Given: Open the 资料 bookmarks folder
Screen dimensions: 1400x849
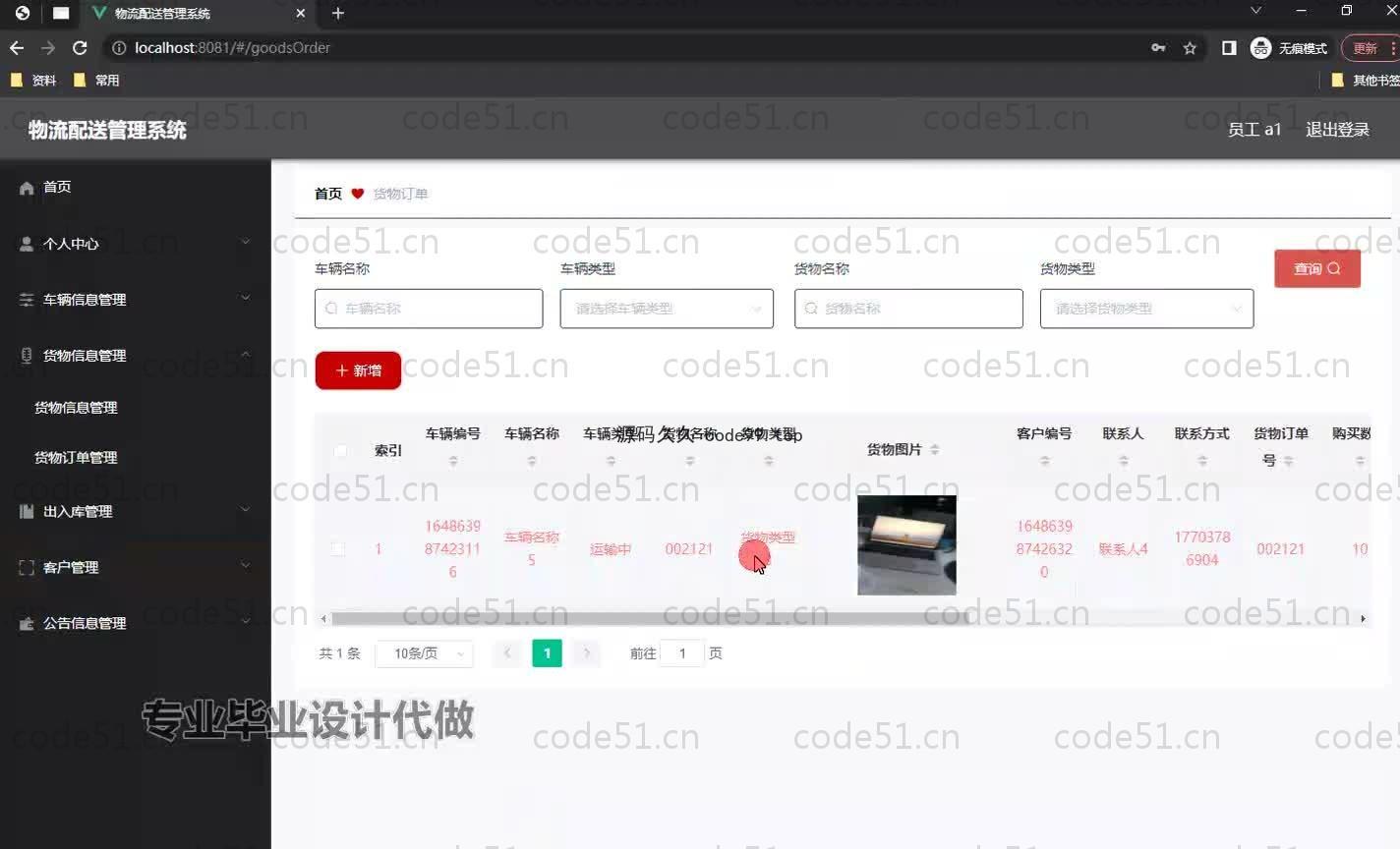Looking at the screenshot, I should point(33,81).
